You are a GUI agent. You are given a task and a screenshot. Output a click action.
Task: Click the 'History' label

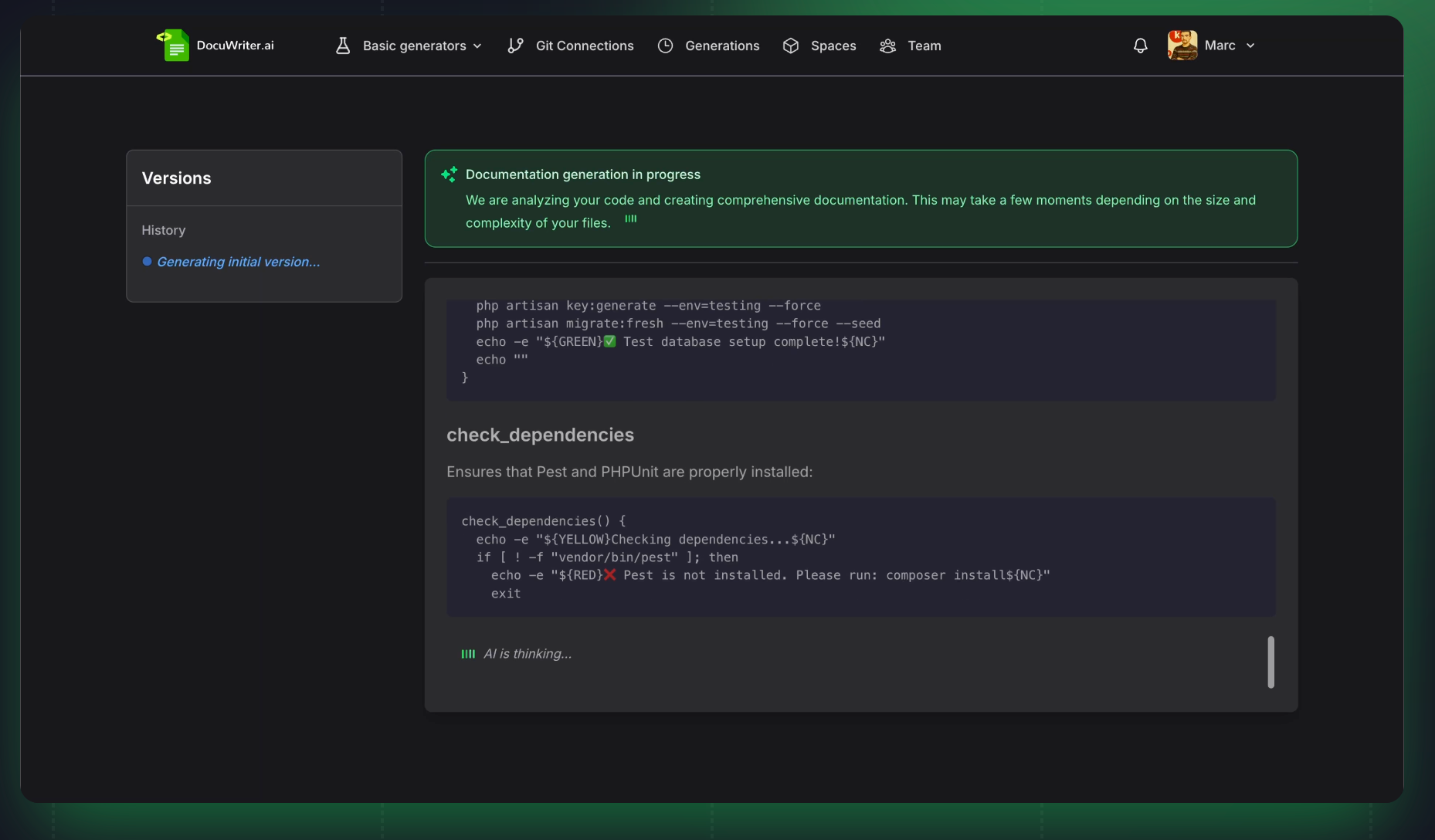[x=163, y=230]
